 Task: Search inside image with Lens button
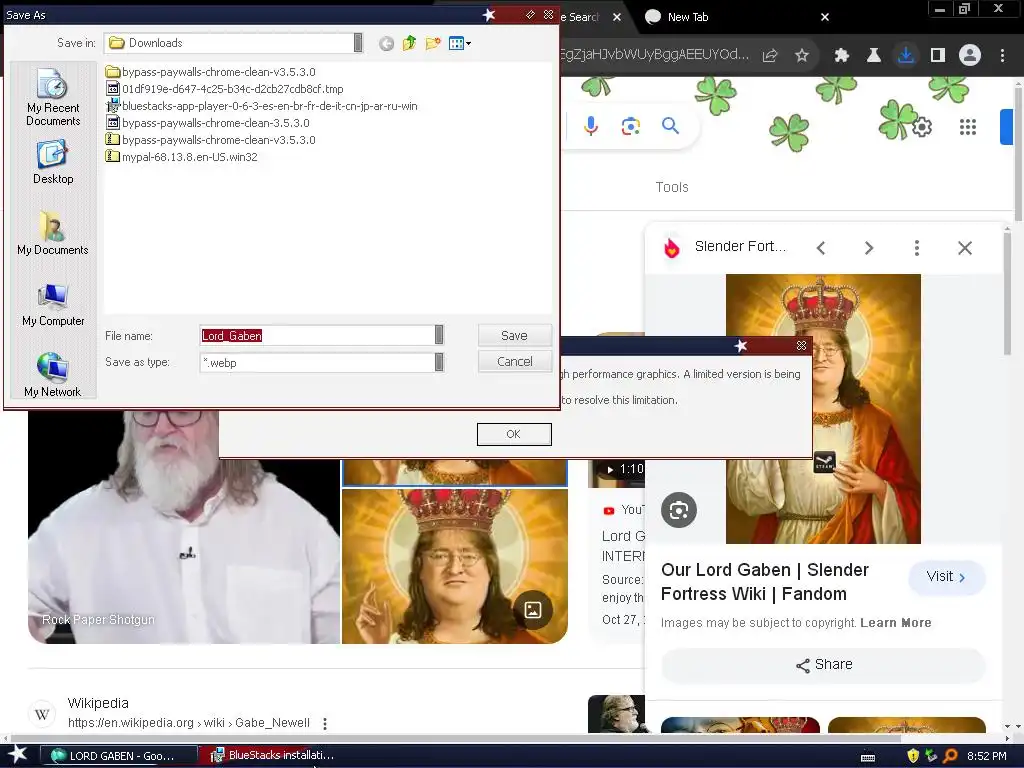click(x=679, y=510)
